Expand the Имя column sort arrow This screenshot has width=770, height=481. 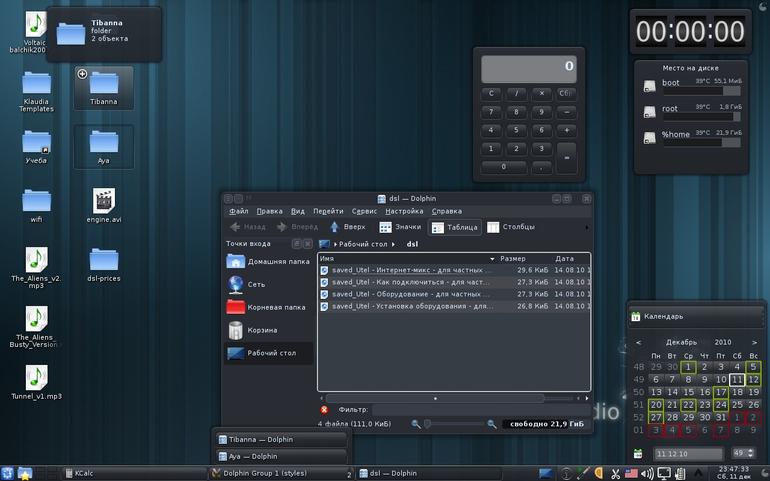pos(492,258)
